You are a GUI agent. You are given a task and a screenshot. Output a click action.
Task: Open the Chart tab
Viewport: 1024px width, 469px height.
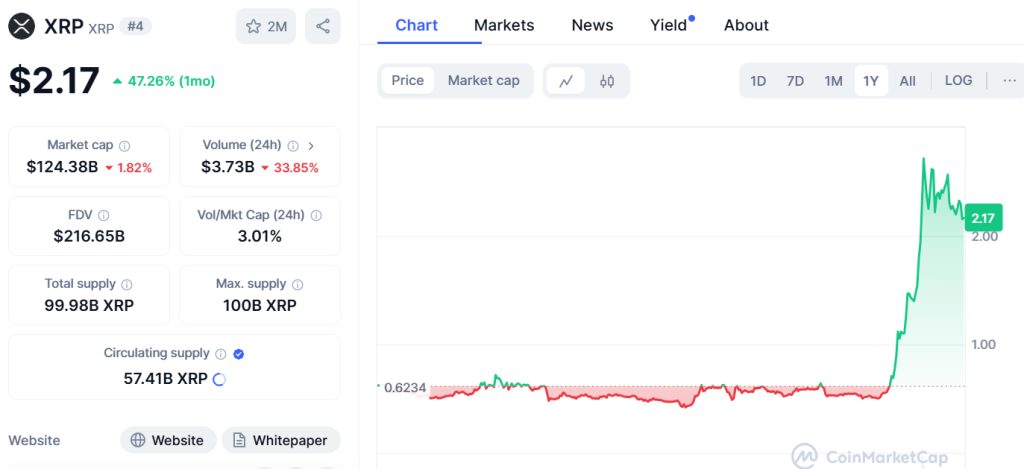[417, 25]
